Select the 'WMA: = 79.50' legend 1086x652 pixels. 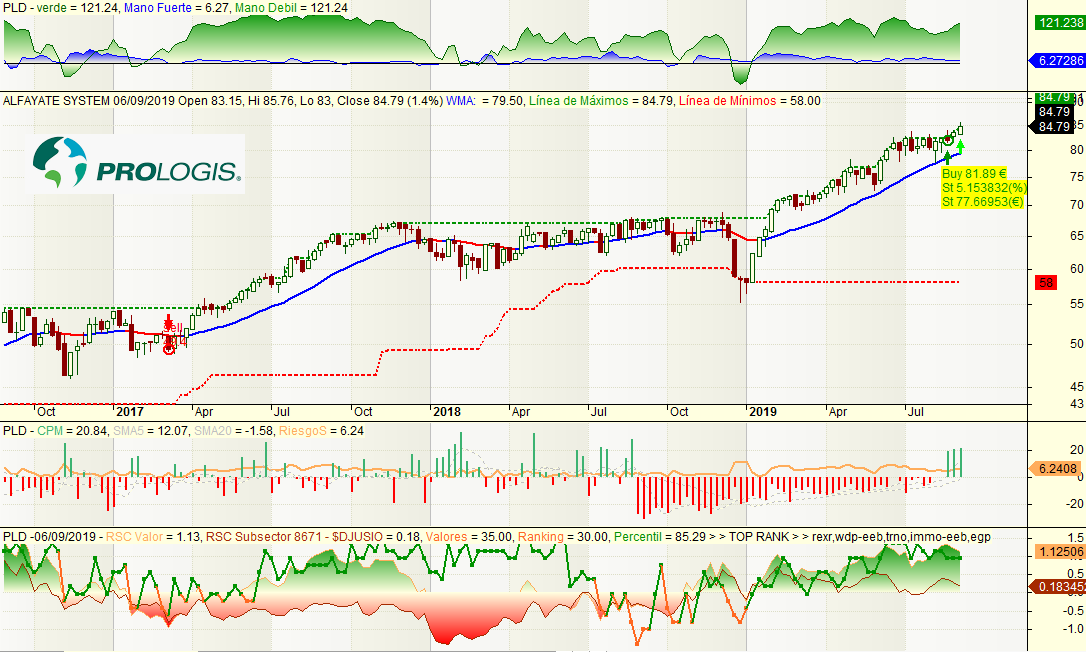tap(485, 101)
